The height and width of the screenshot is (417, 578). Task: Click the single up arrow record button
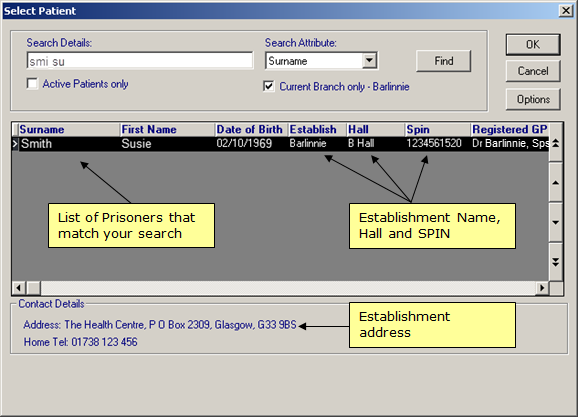pyautogui.click(x=556, y=183)
